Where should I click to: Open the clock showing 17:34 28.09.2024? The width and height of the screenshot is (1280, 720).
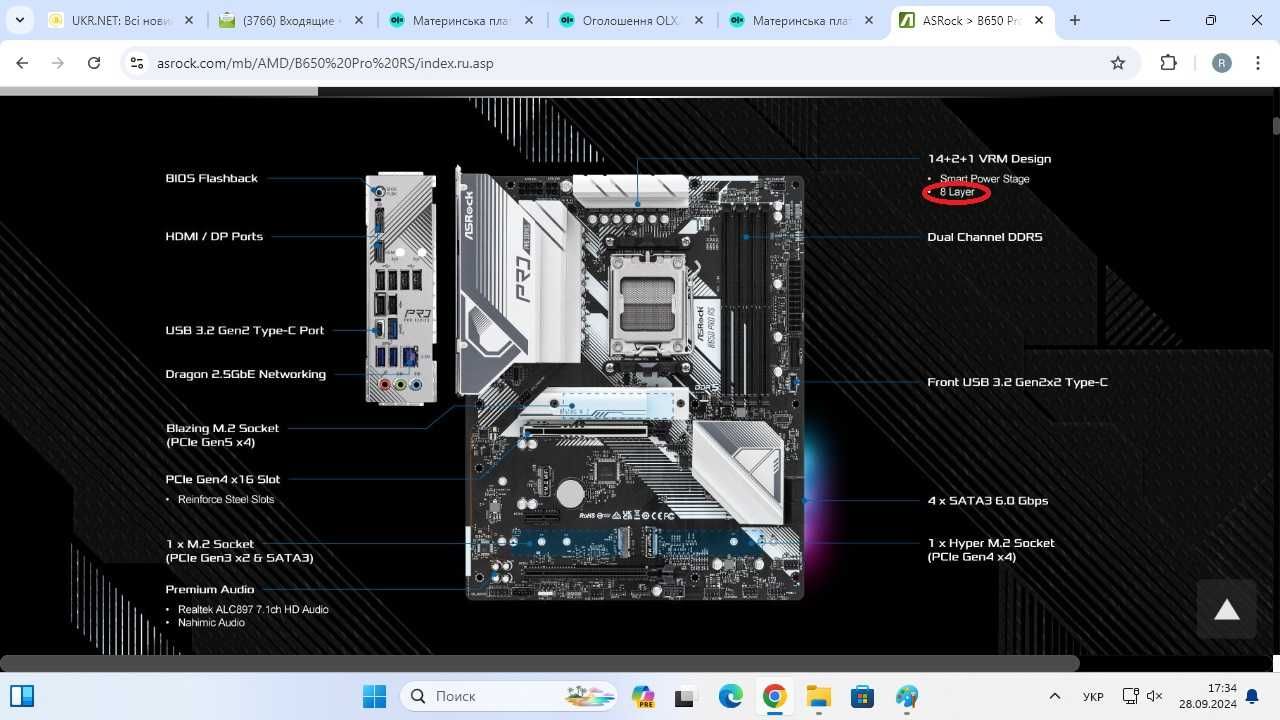click(x=1207, y=696)
